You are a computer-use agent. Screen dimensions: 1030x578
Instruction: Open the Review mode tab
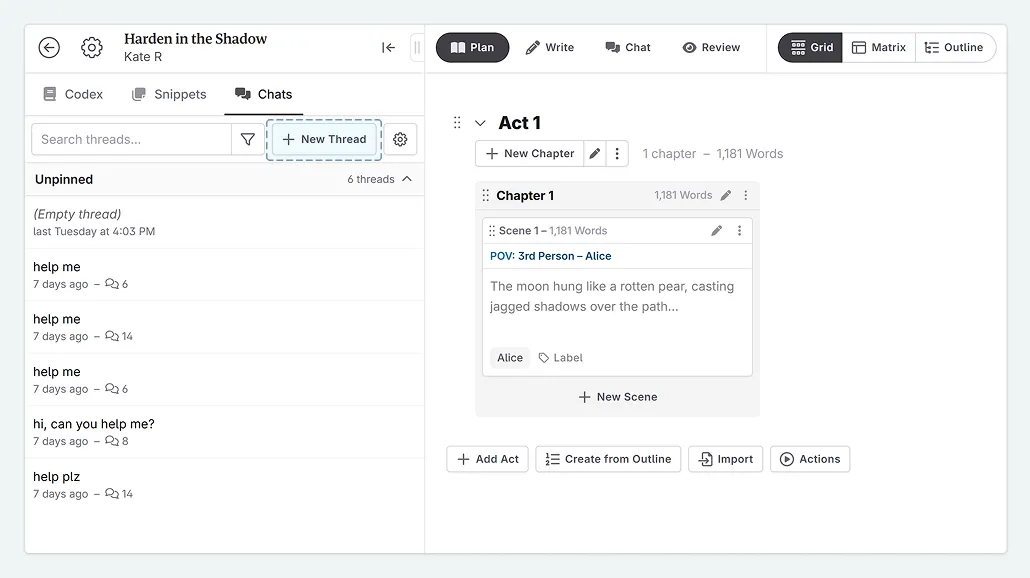point(711,47)
